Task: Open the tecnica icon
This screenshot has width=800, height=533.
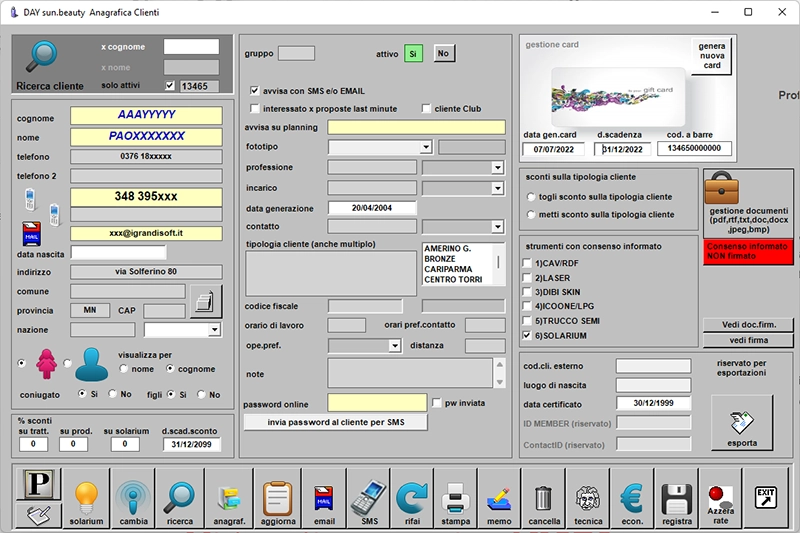Action: tap(588, 498)
